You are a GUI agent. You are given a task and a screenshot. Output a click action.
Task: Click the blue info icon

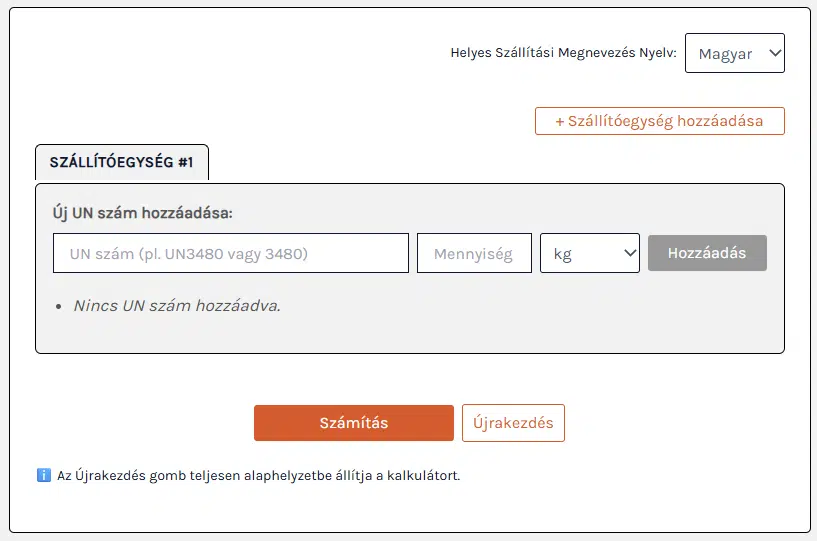[x=43, y=475]
